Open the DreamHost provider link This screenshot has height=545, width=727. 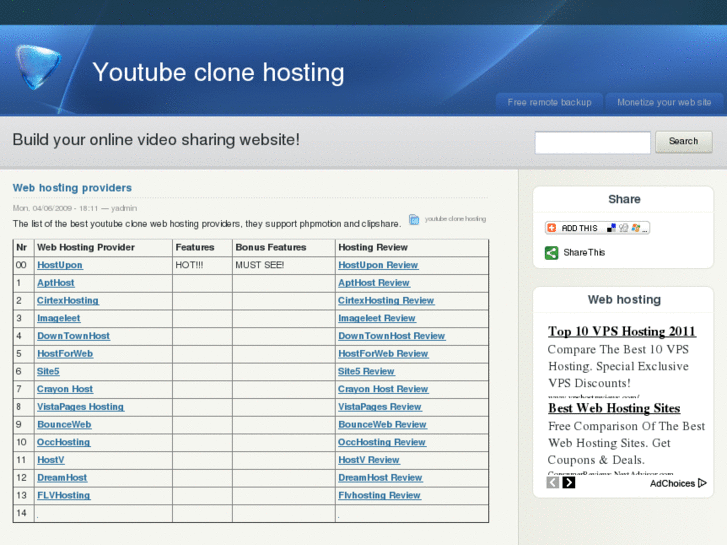pyautogui.click(x=62, y=477)
